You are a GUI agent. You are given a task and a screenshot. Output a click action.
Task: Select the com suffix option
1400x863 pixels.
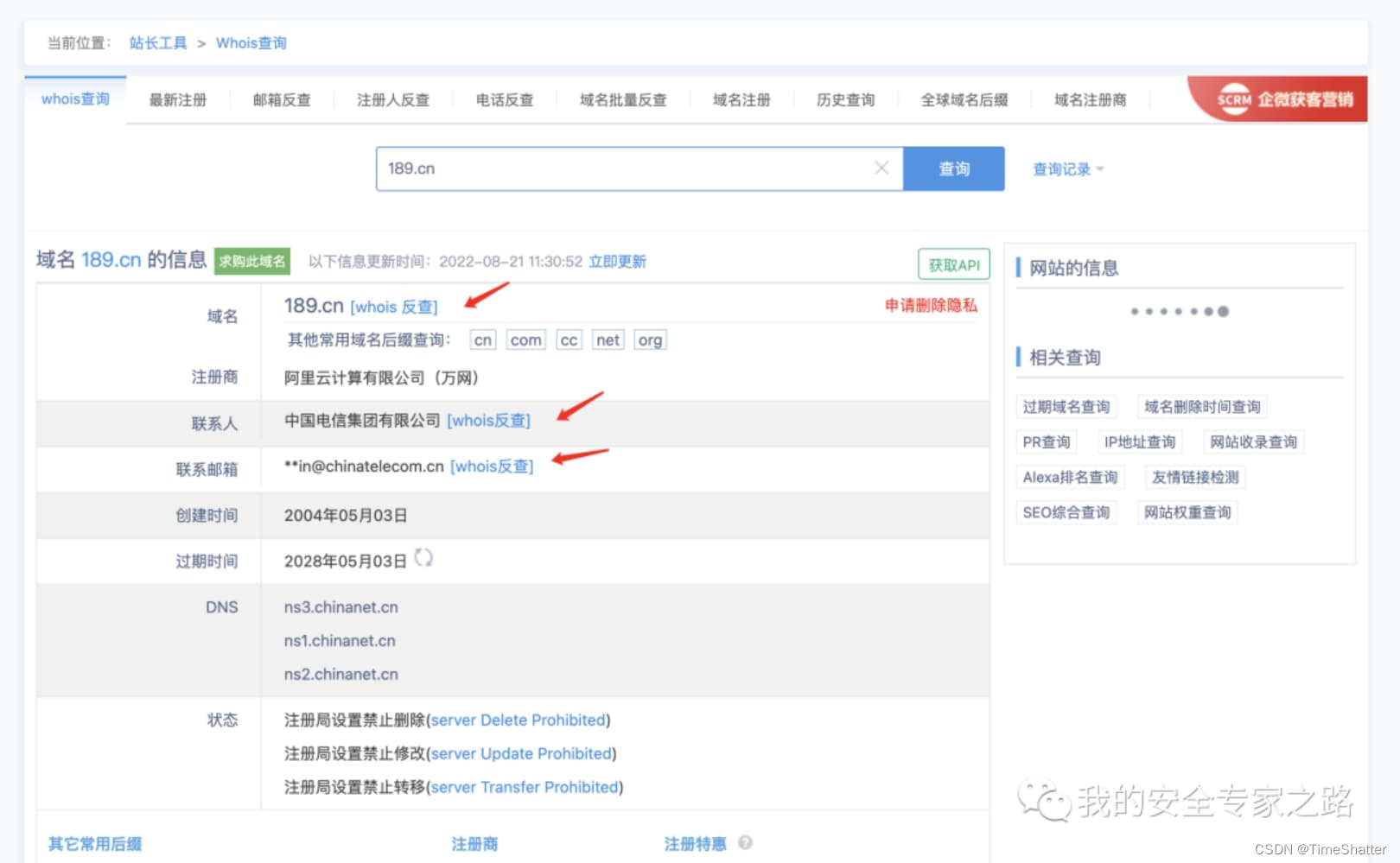pos(526,340)
